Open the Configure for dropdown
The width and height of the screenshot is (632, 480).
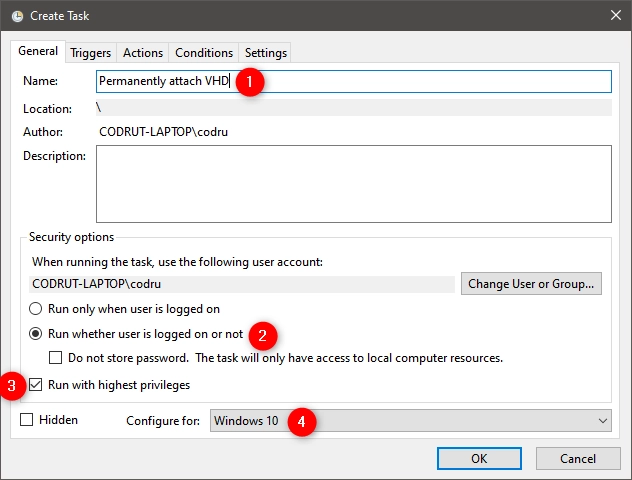coord(410,421)
